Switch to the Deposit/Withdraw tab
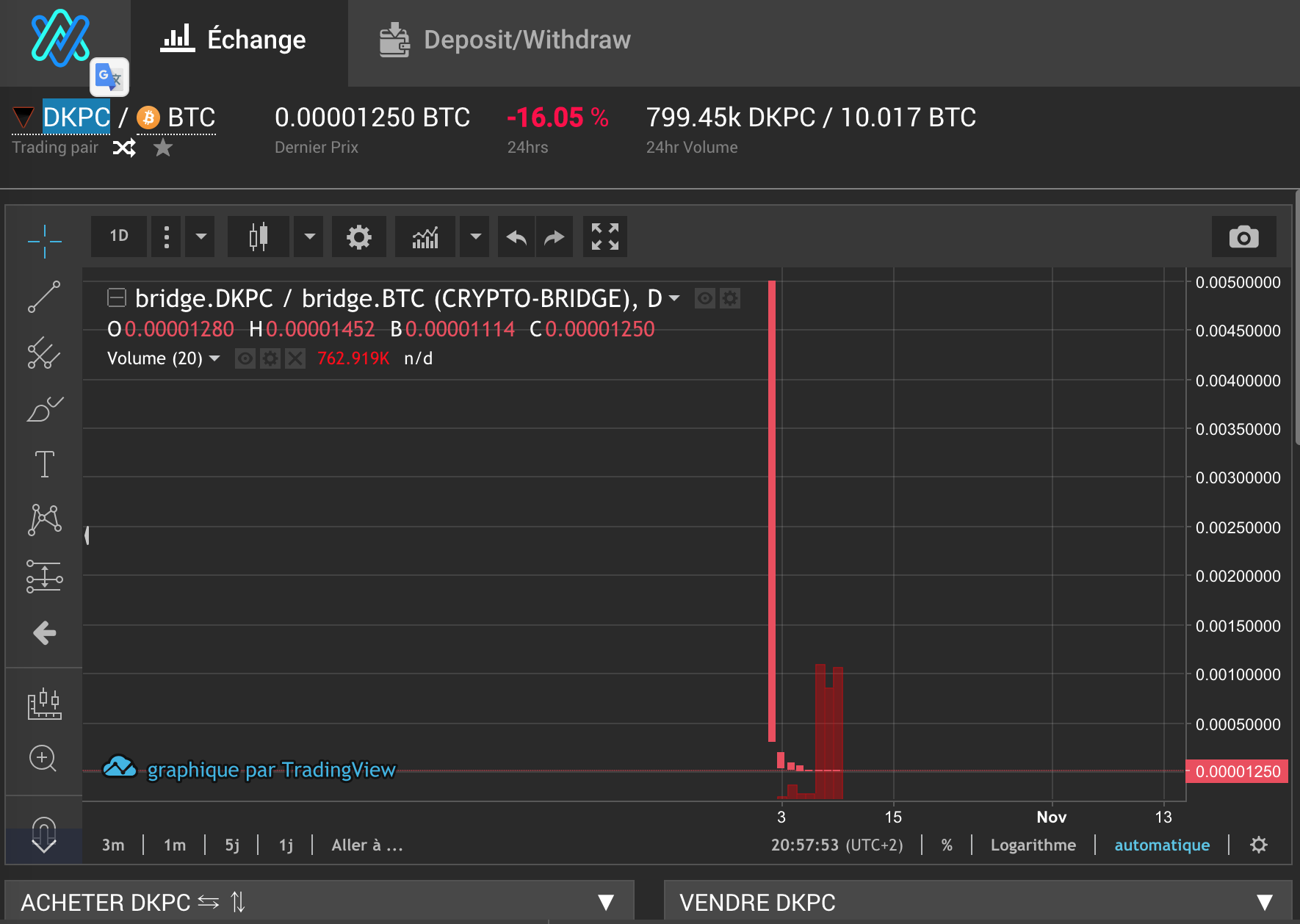Image resolution: width=1300 pixels, height=924 pixels. 505,40
